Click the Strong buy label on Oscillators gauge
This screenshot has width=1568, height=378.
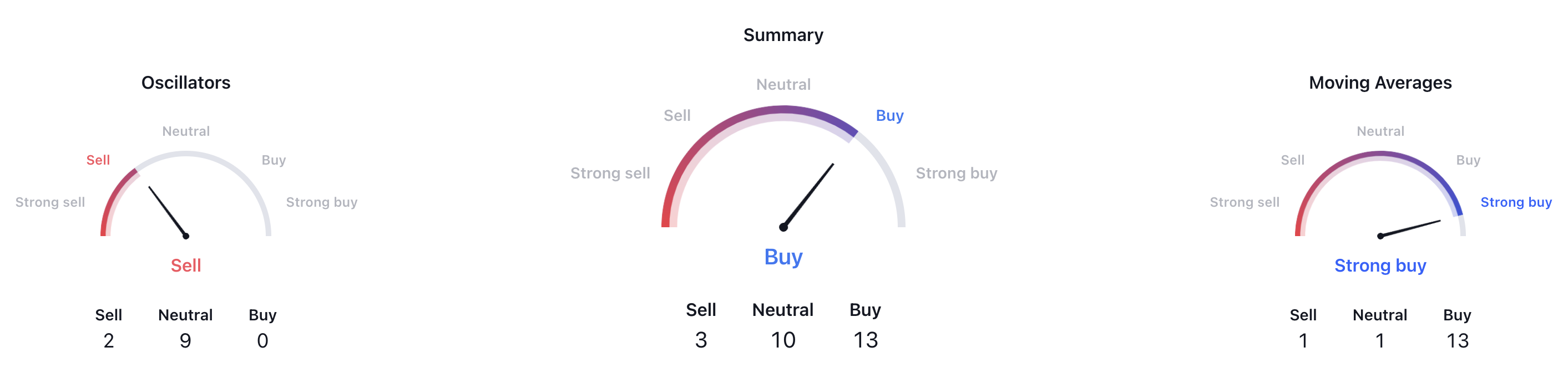(321, 202)
